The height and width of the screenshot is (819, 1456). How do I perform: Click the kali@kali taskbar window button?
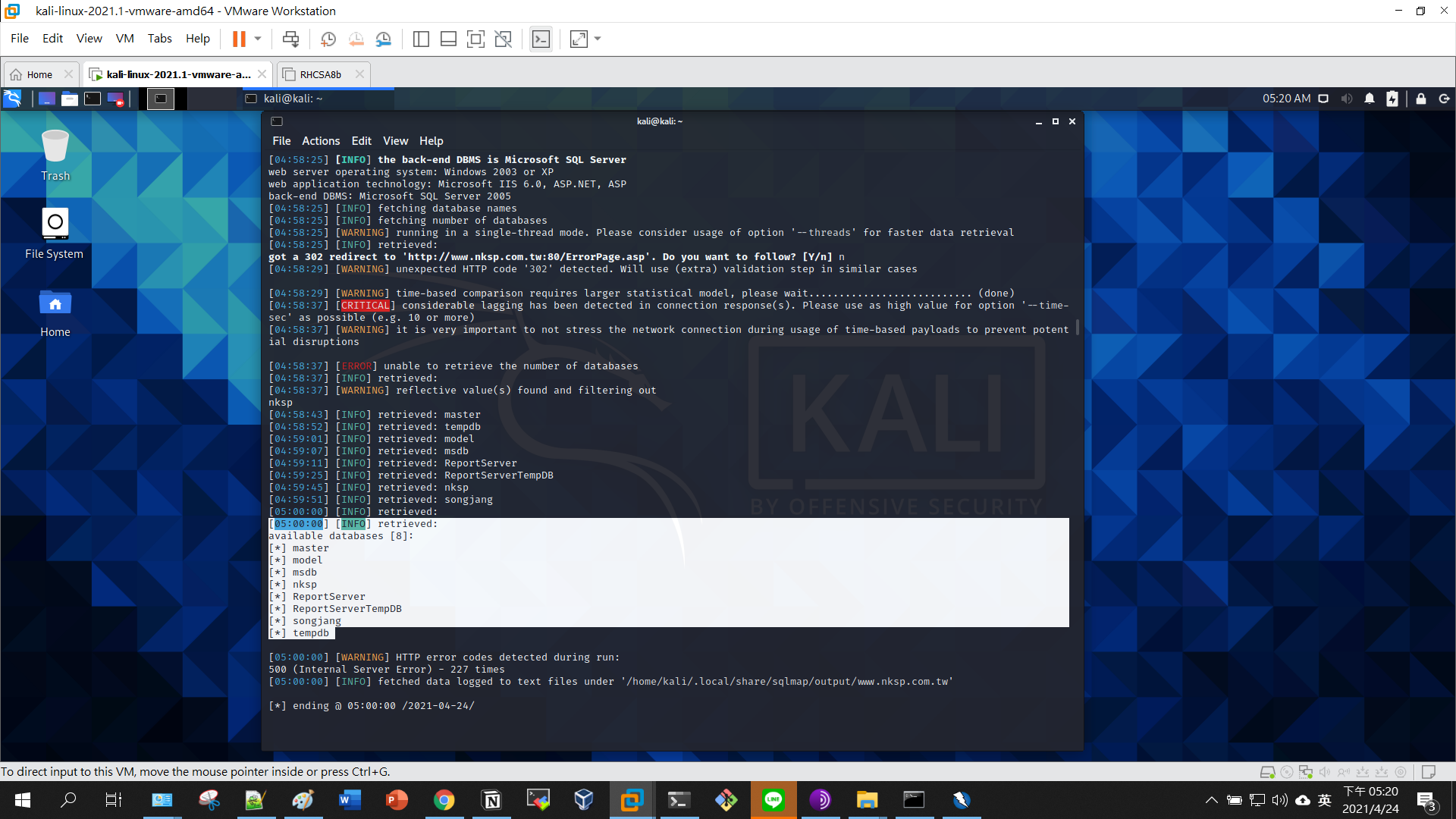tap(318, 99)
